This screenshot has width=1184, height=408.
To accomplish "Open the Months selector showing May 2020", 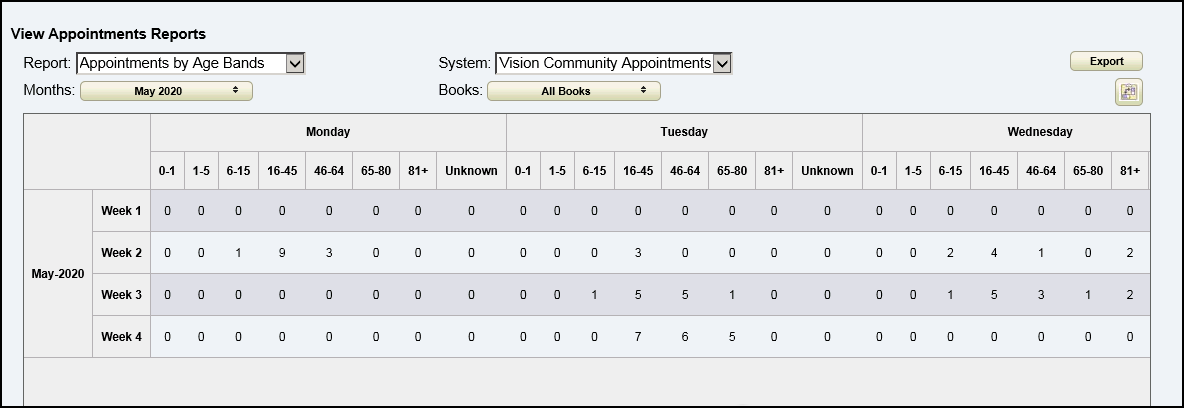I will [x=166, y=91].
